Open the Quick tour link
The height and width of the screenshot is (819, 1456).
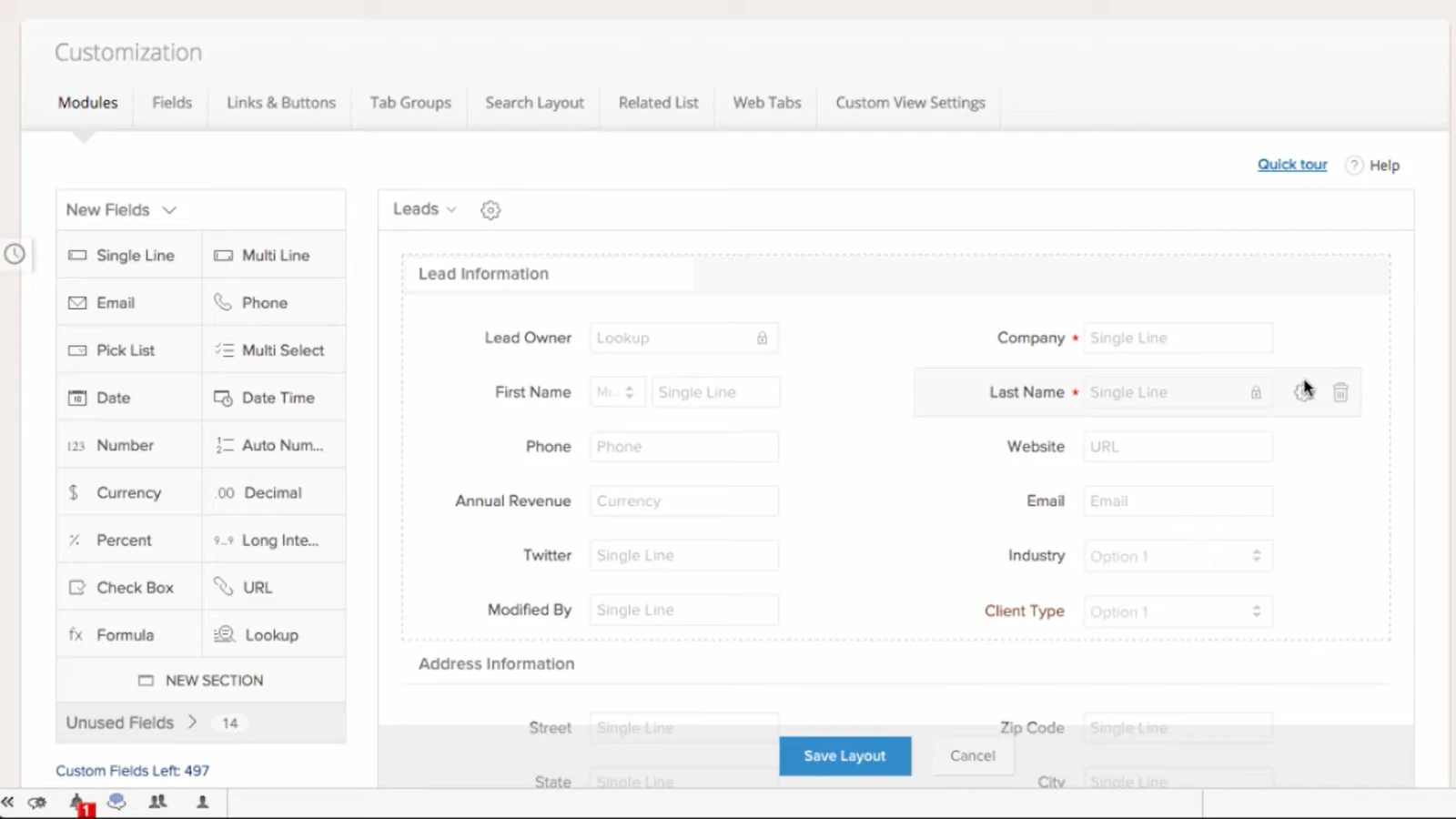click(1292, 165)
